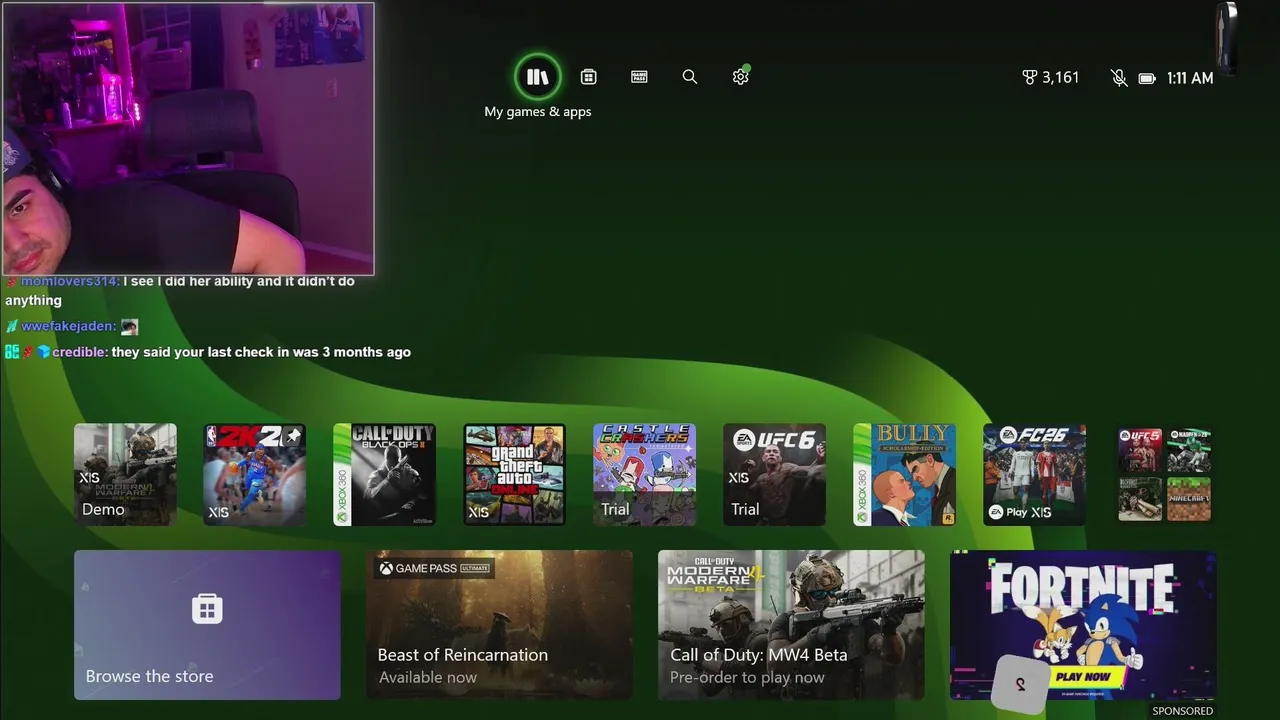Open the My games & apps library icon

pyautogui.click(x=538, y=77)
